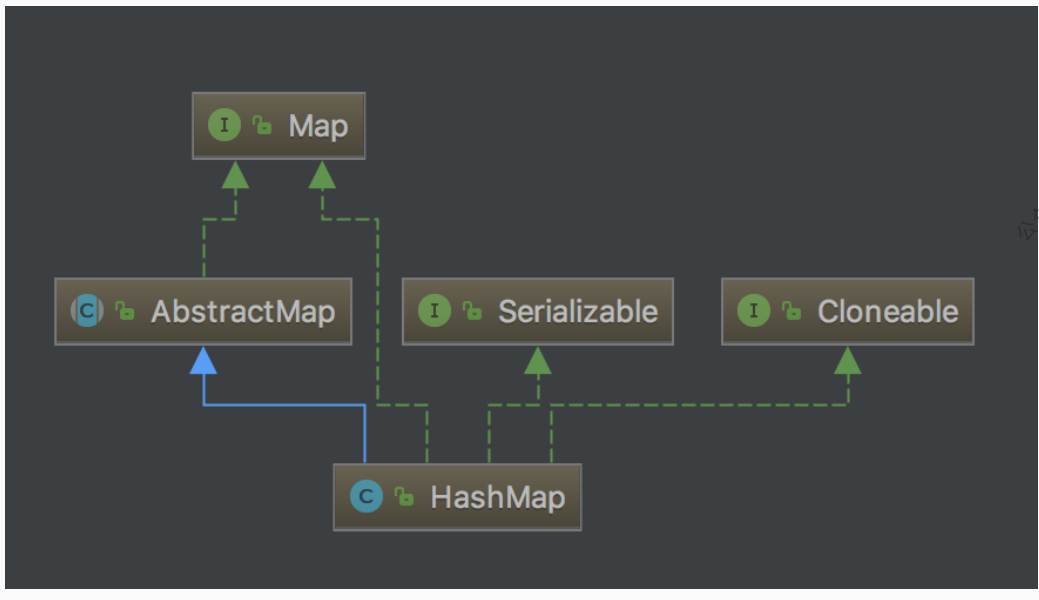Select the HashMap class name

pos(497,496)
